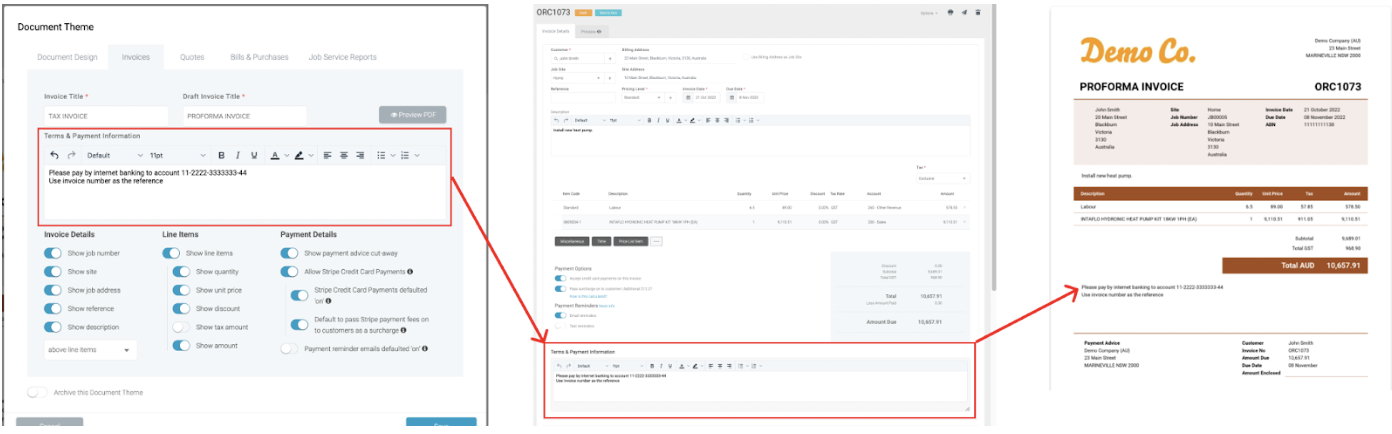Image resolution: width=1392 pixels, height=434 pixels.
Task: Toggle Show job address switch
Action: [x=53, y=290]
